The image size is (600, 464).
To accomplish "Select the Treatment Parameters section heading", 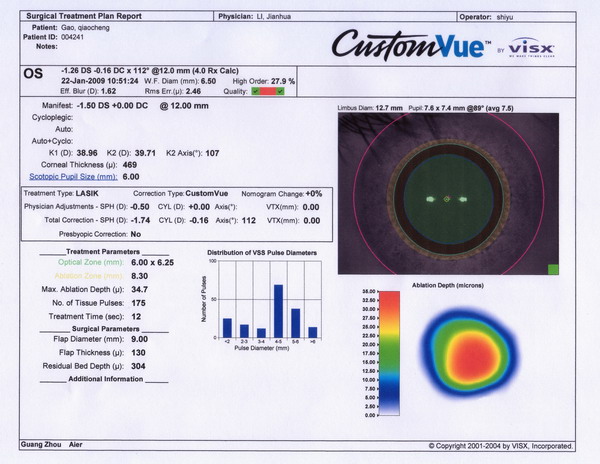I will (102, 251).
